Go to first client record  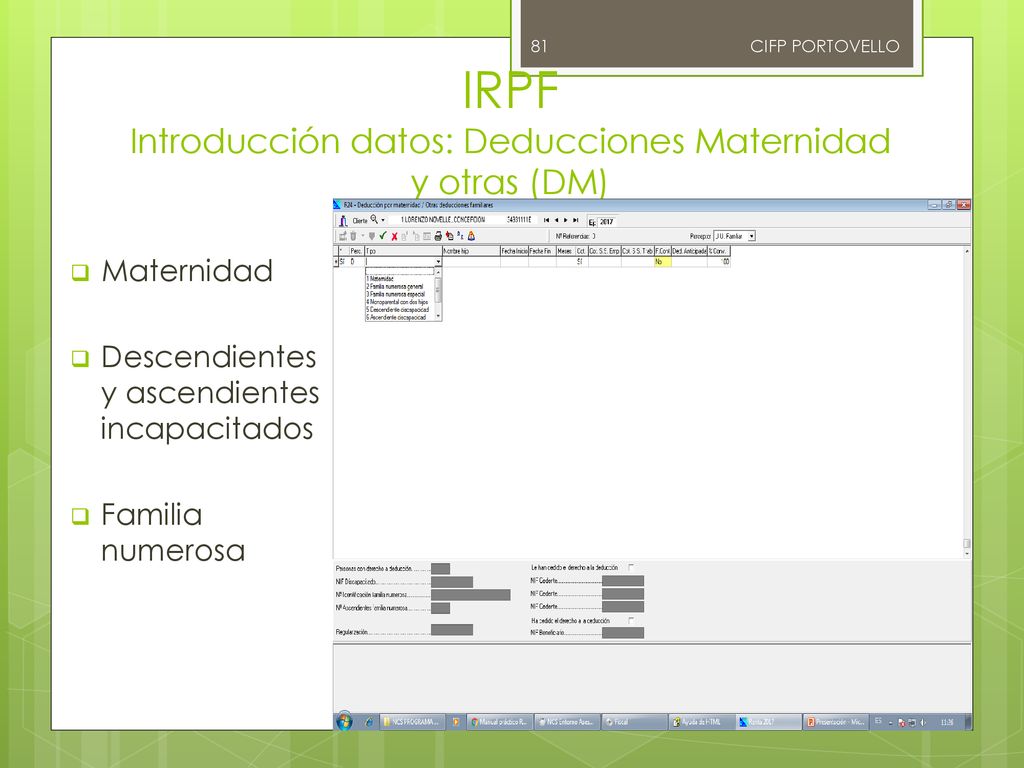(x=547, y=220)
